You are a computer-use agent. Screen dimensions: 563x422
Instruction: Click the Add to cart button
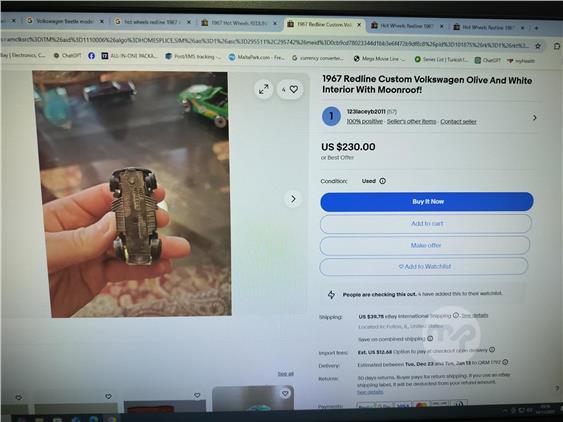click(426, 223)
